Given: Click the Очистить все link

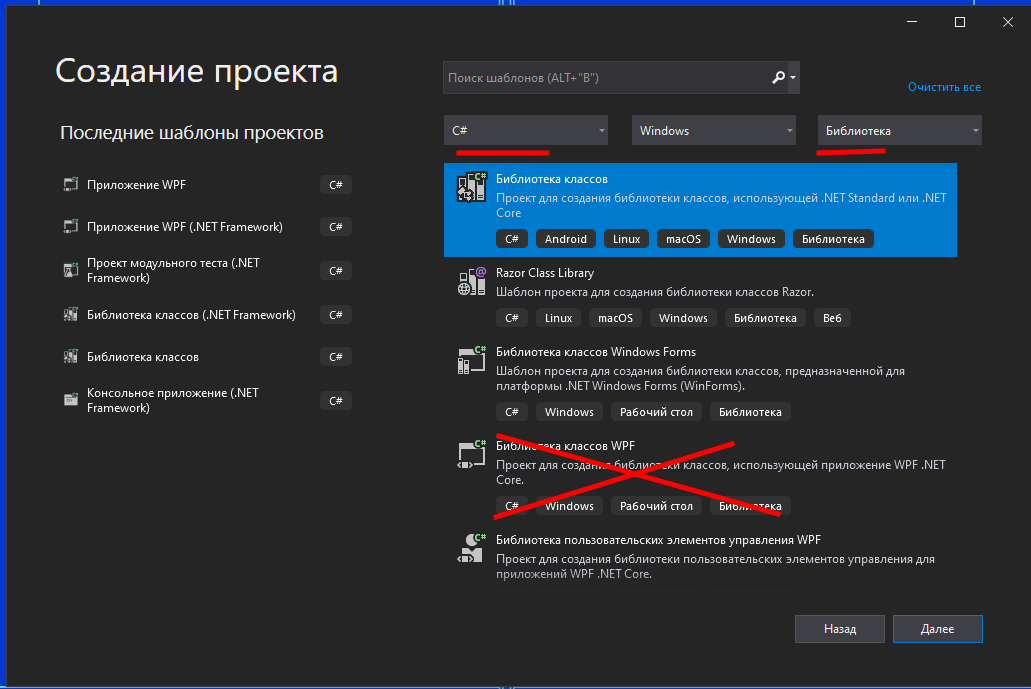Looking at the screenshot, I should (943, 87).
